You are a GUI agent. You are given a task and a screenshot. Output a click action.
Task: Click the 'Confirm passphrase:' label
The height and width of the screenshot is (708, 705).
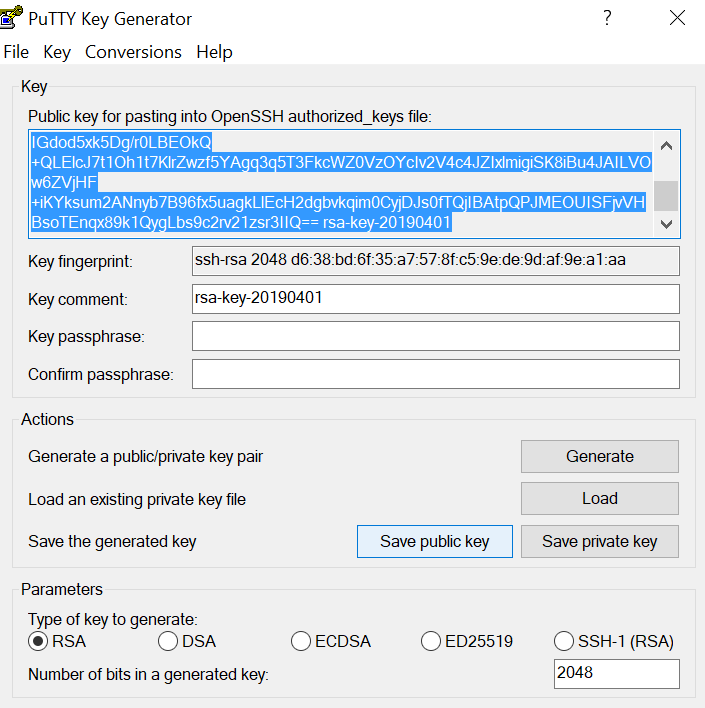point(101,375)
